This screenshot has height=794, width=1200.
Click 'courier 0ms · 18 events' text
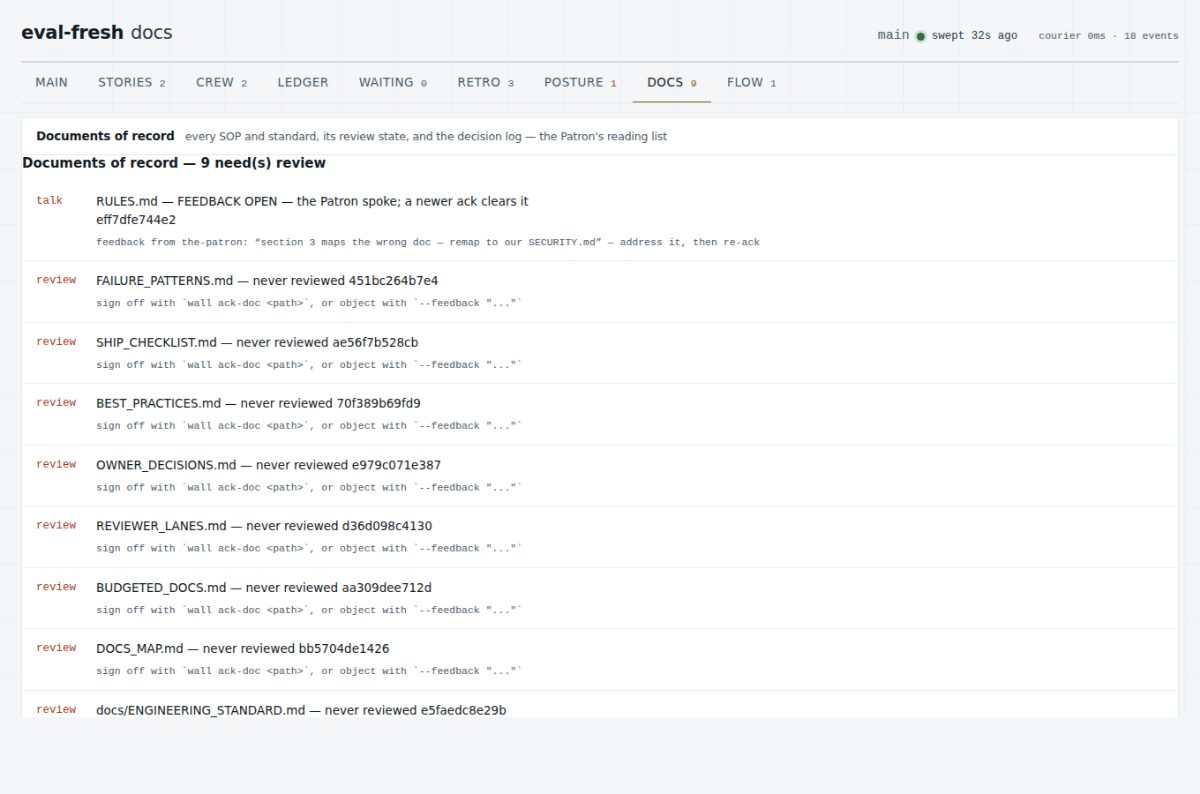pos(1108,36)
